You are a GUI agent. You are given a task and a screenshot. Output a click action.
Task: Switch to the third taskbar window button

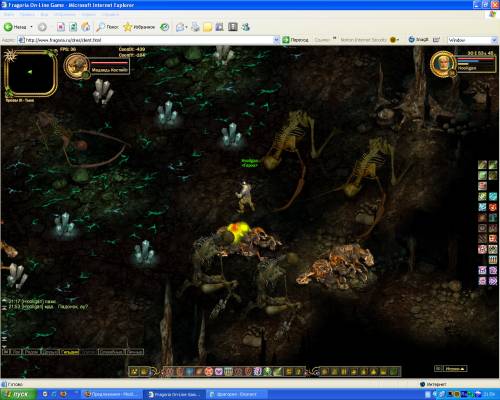237,394
